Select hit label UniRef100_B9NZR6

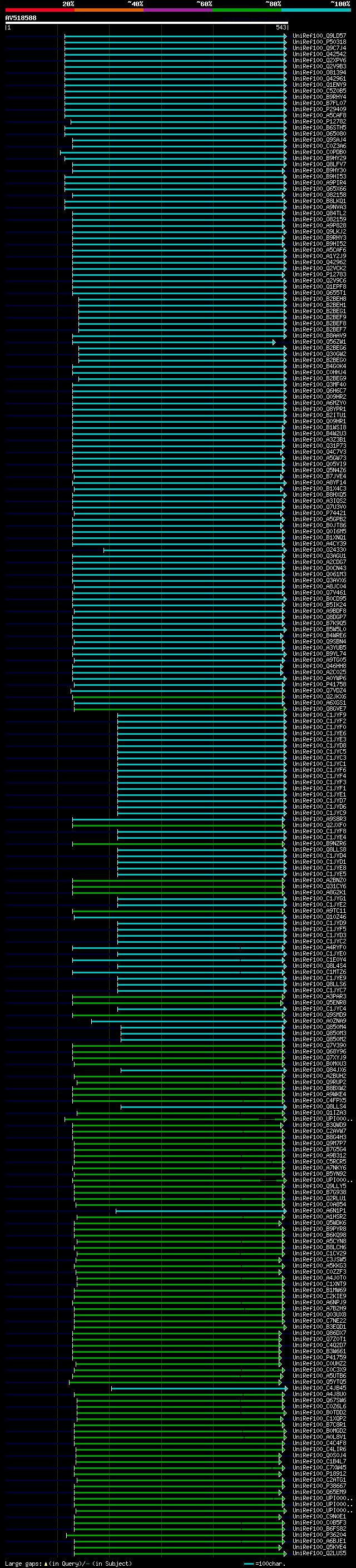[319, 843]
